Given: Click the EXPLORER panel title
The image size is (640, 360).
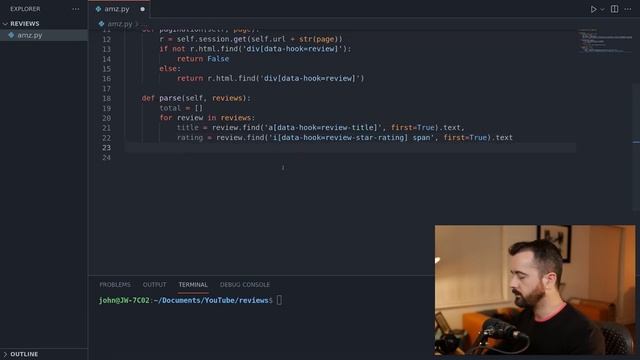Looking at the screenshot, I should point(25,9).
